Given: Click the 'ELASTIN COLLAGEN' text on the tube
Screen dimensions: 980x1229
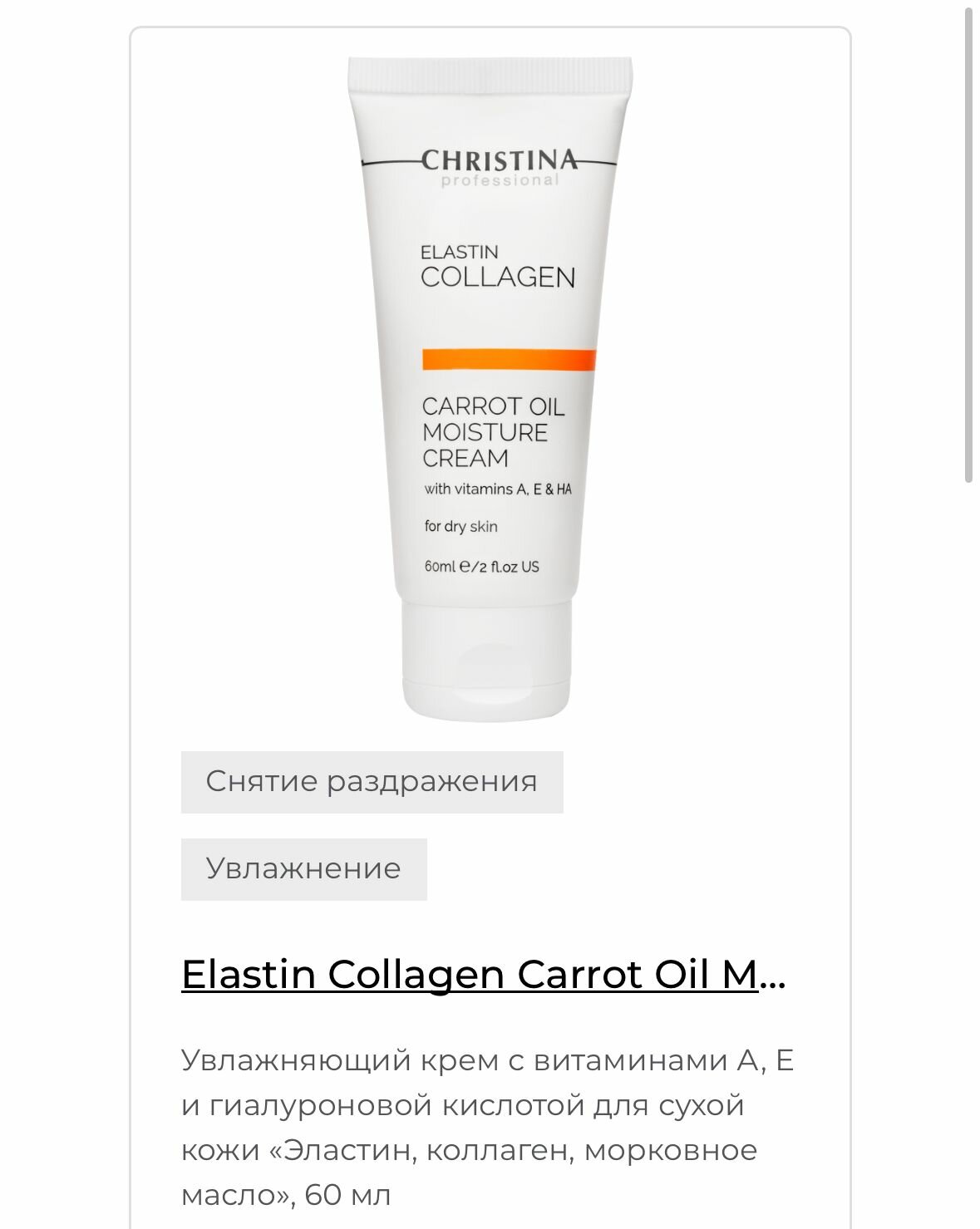Looking at the screenshot, I should click(x=497, y=267).
